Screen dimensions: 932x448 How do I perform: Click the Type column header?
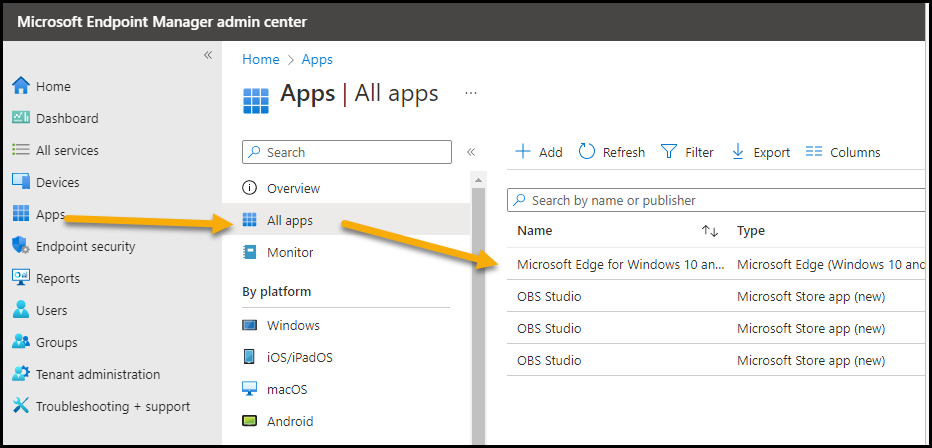pyautogui.click(x=750, y=231)
